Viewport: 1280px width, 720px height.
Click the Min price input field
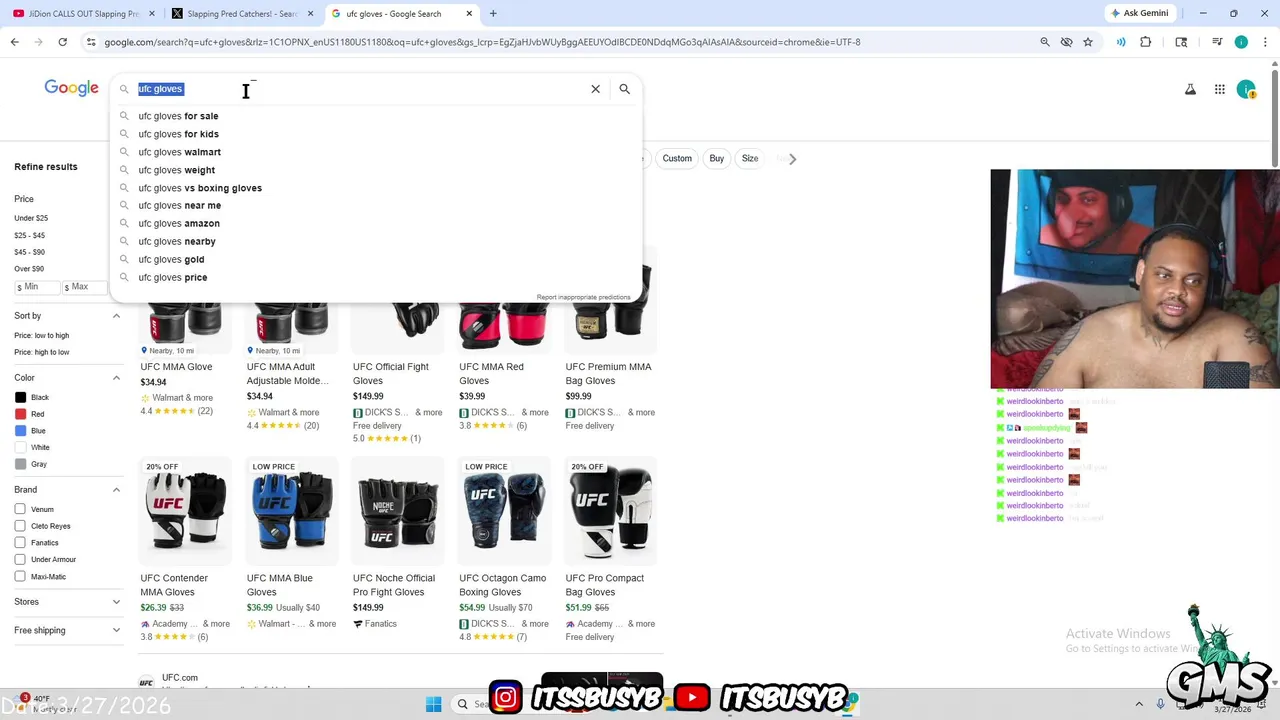(x=36, y=287)
